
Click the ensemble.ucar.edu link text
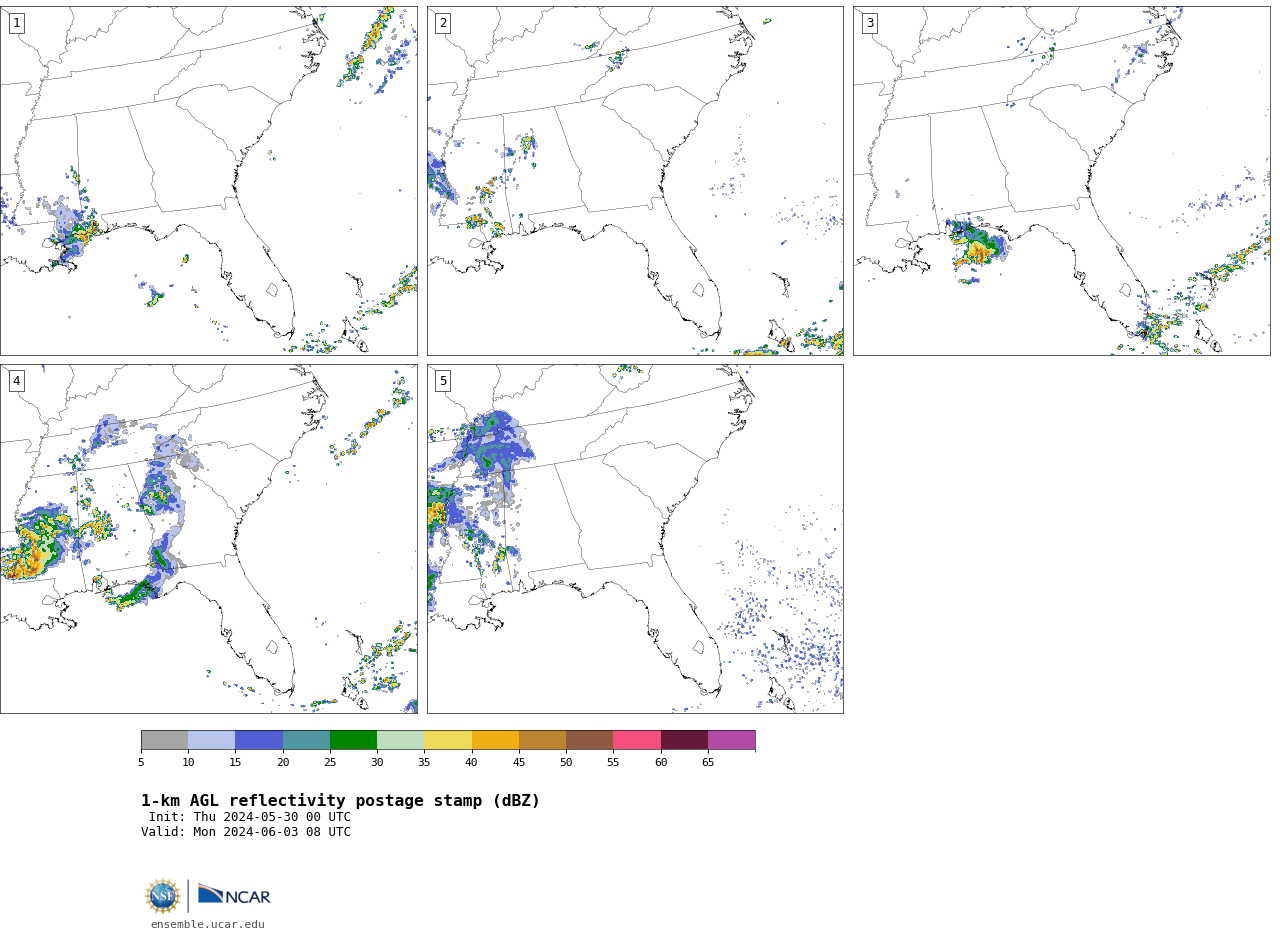click(208, 924)
